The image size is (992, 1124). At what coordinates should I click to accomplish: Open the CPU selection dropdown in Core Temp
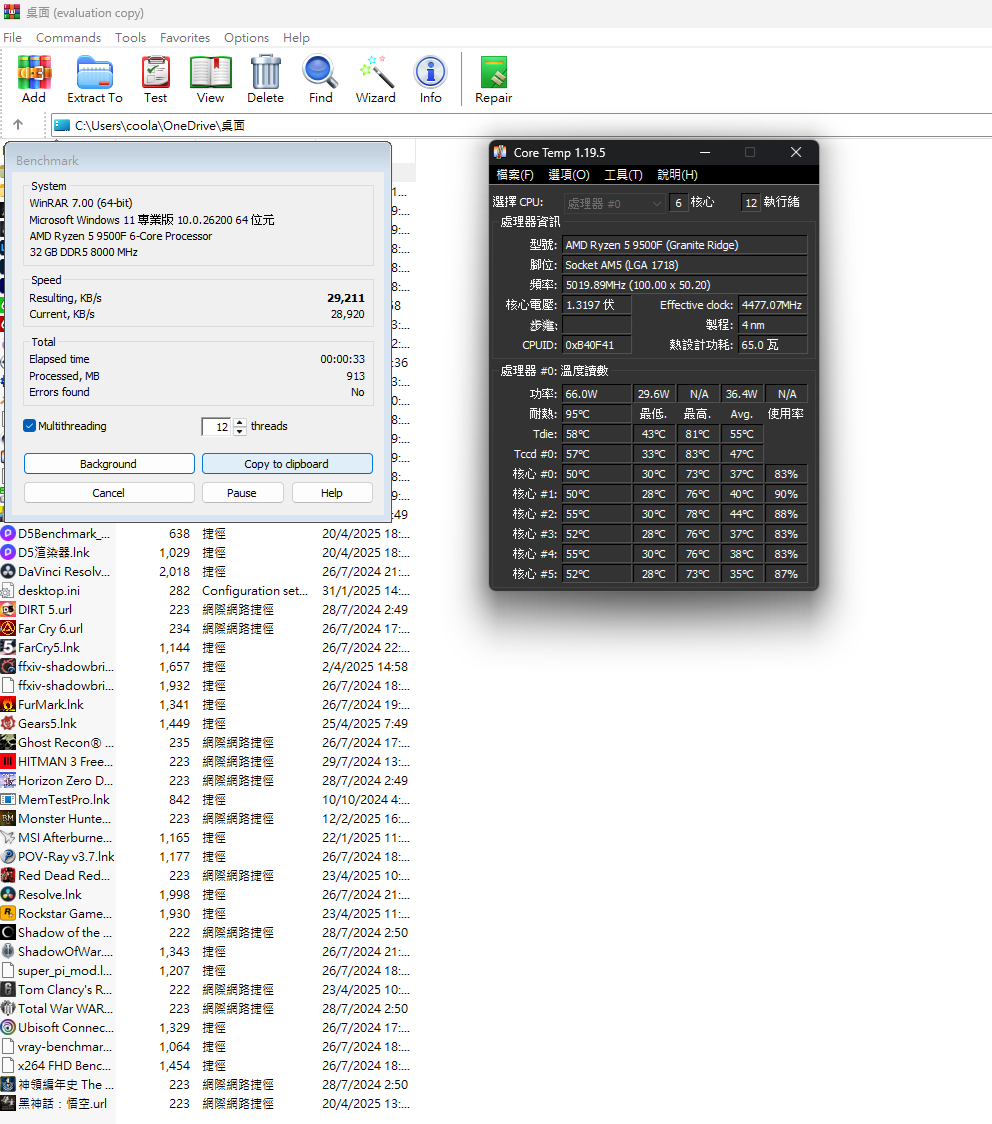click(614, 203)
